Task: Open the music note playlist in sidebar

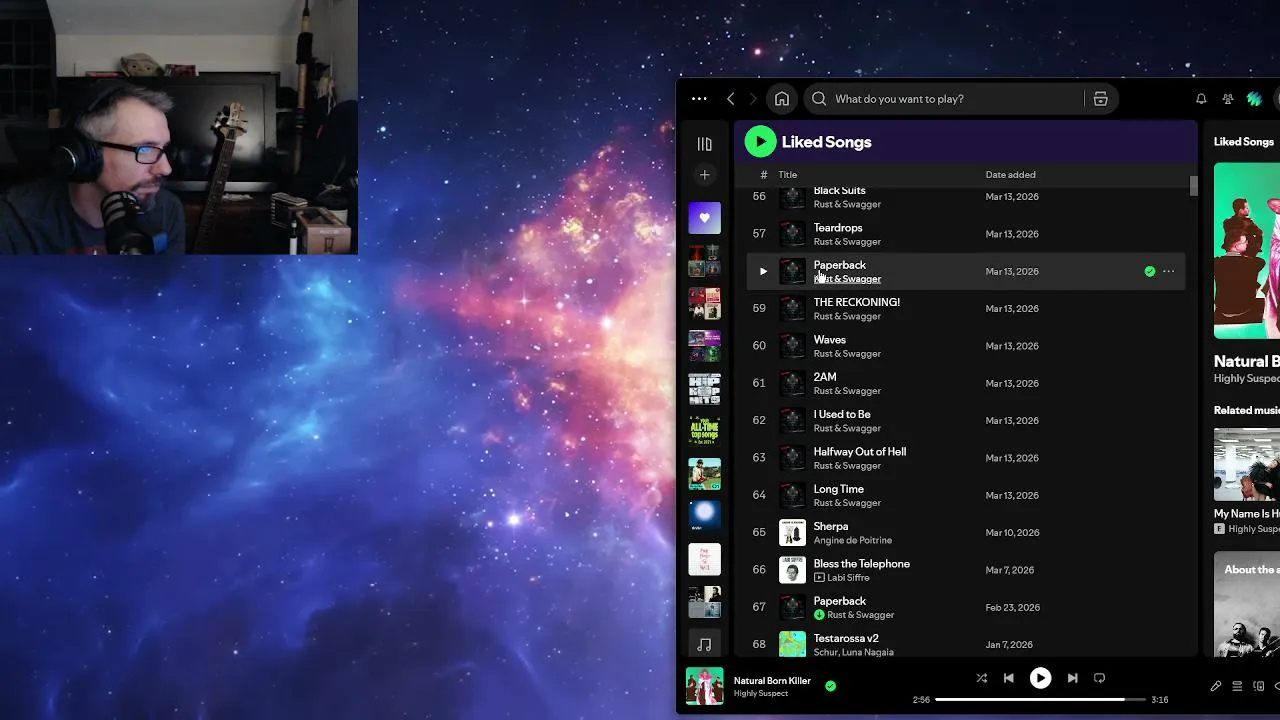Action: 704,645
